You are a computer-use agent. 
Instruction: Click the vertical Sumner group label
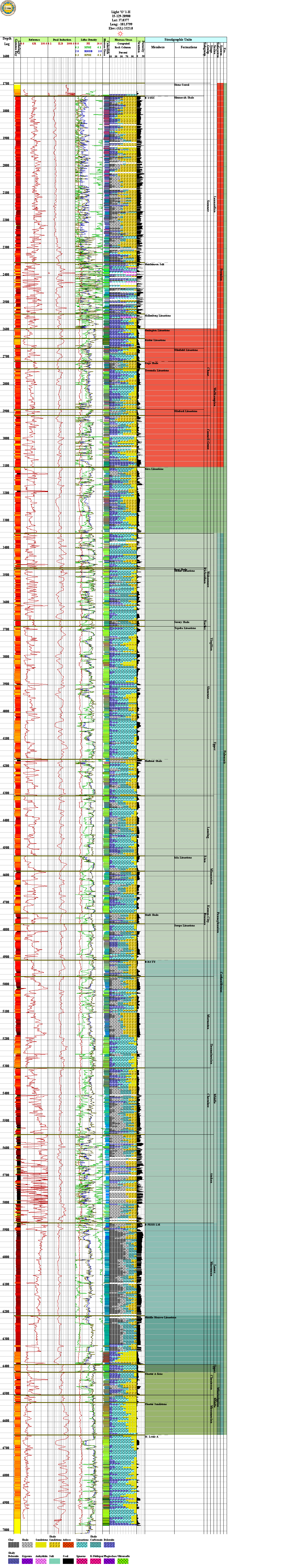pos(208,205)
